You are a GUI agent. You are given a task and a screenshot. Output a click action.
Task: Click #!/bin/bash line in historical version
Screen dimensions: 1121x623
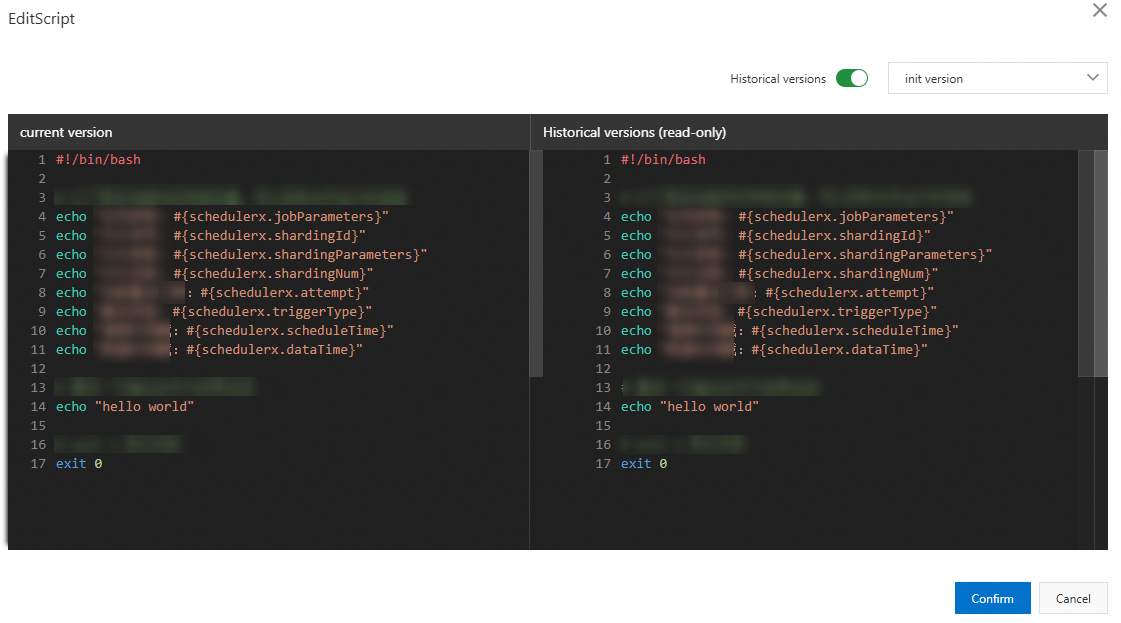[x=663, y=160]
